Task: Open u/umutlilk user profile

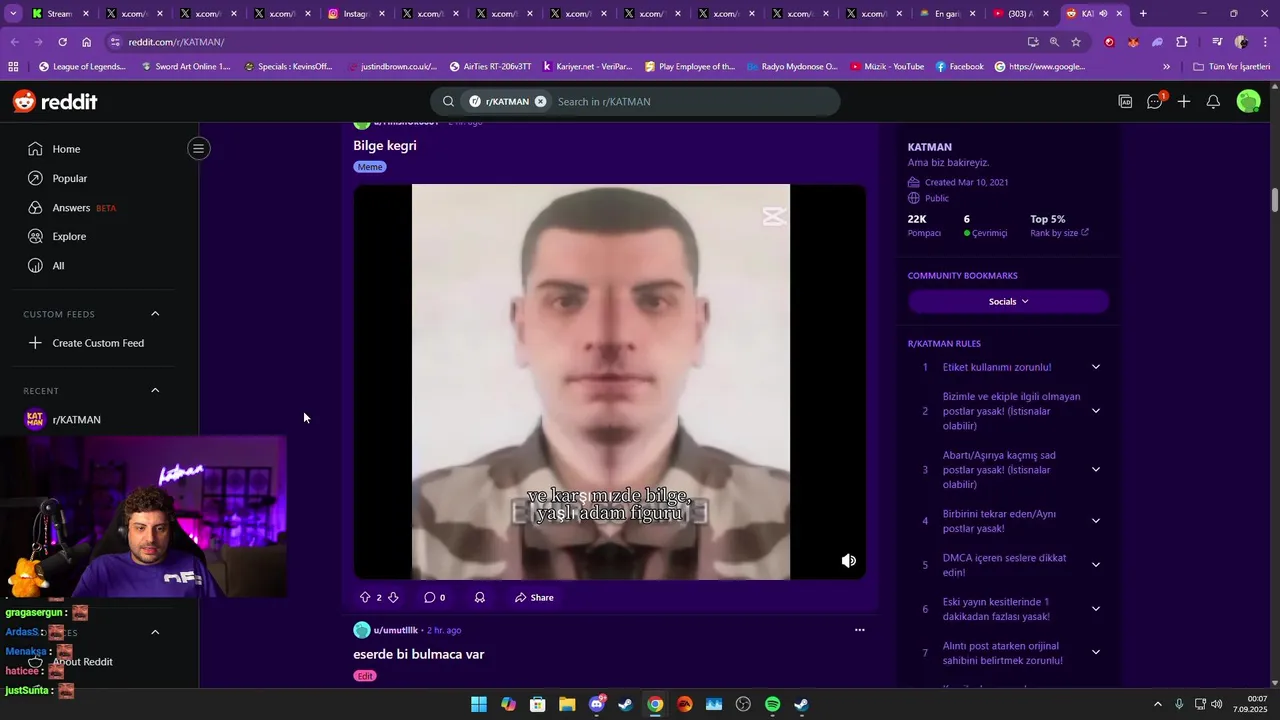Action: pyautogui.click(x=395, y=630)
